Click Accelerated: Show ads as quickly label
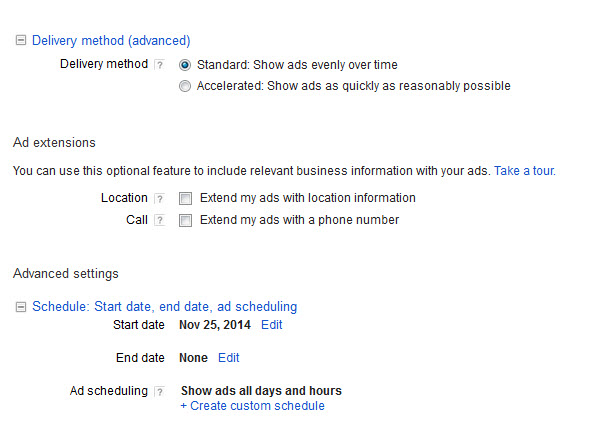The image size is (609, 423). [x=353, y=86]
